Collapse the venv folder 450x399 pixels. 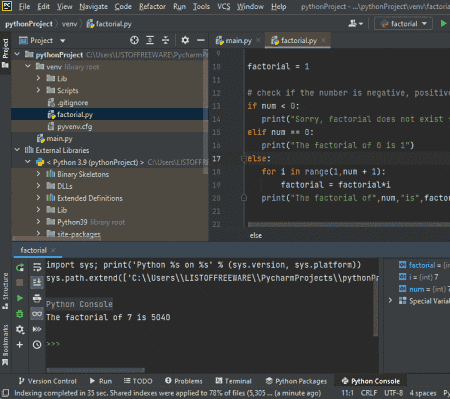(x=28, y=66)
